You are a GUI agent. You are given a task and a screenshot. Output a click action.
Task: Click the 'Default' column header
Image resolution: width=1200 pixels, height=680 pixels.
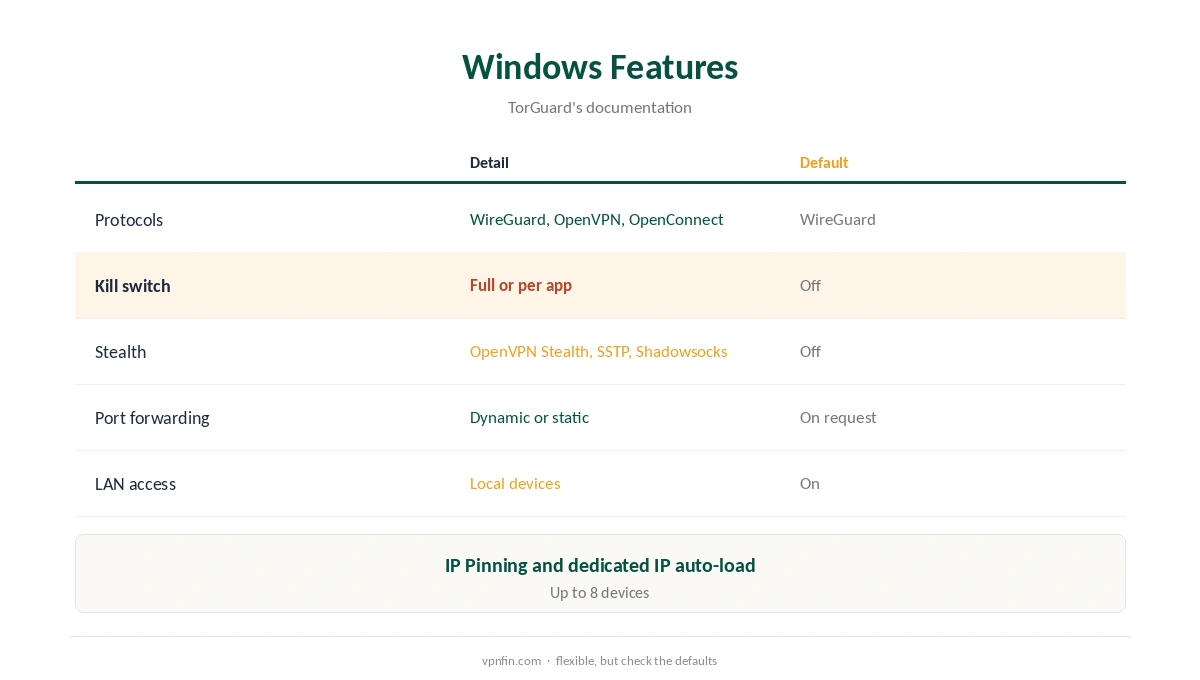point(824,162)
